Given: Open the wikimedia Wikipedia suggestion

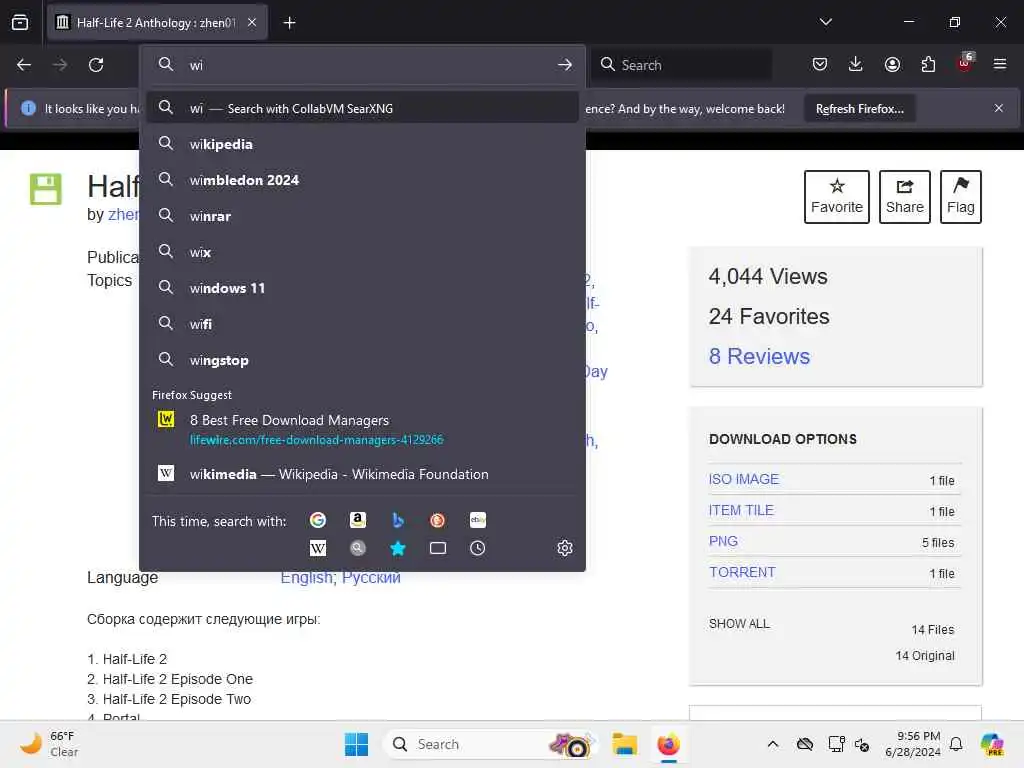Looking at the screenshot, I should (362, 474).
